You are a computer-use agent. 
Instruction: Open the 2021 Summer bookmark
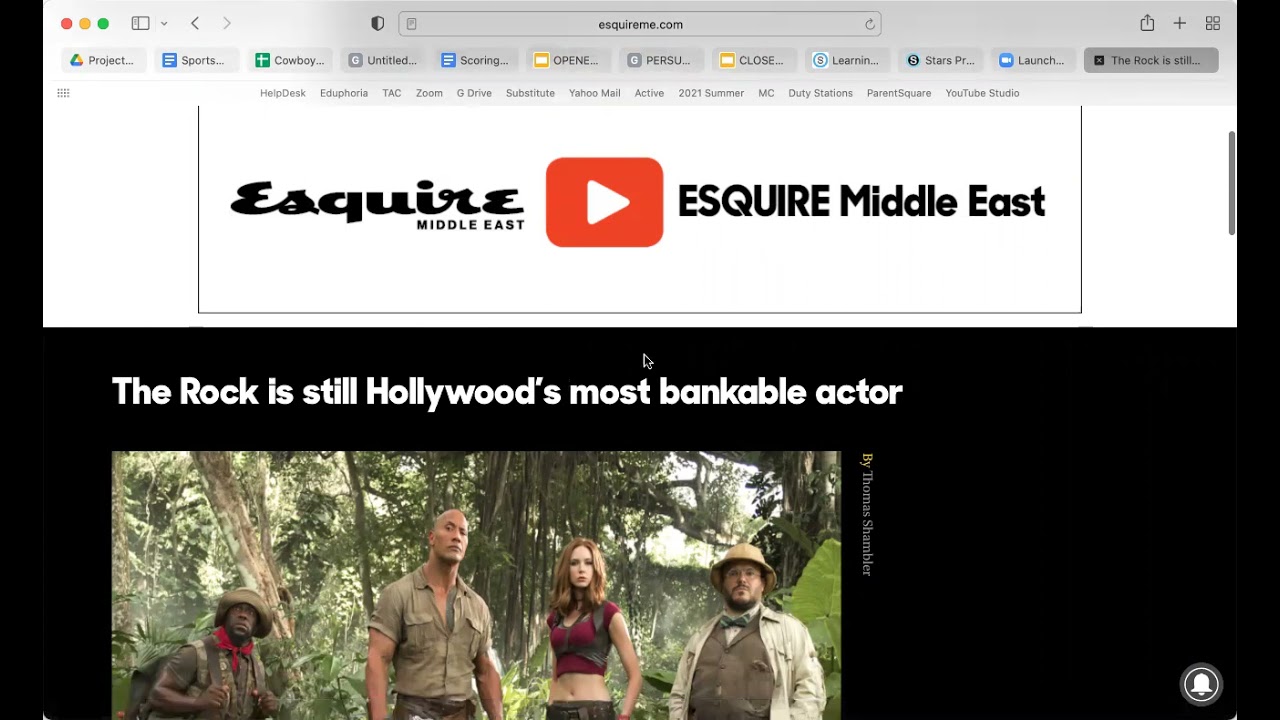[711, 93]
